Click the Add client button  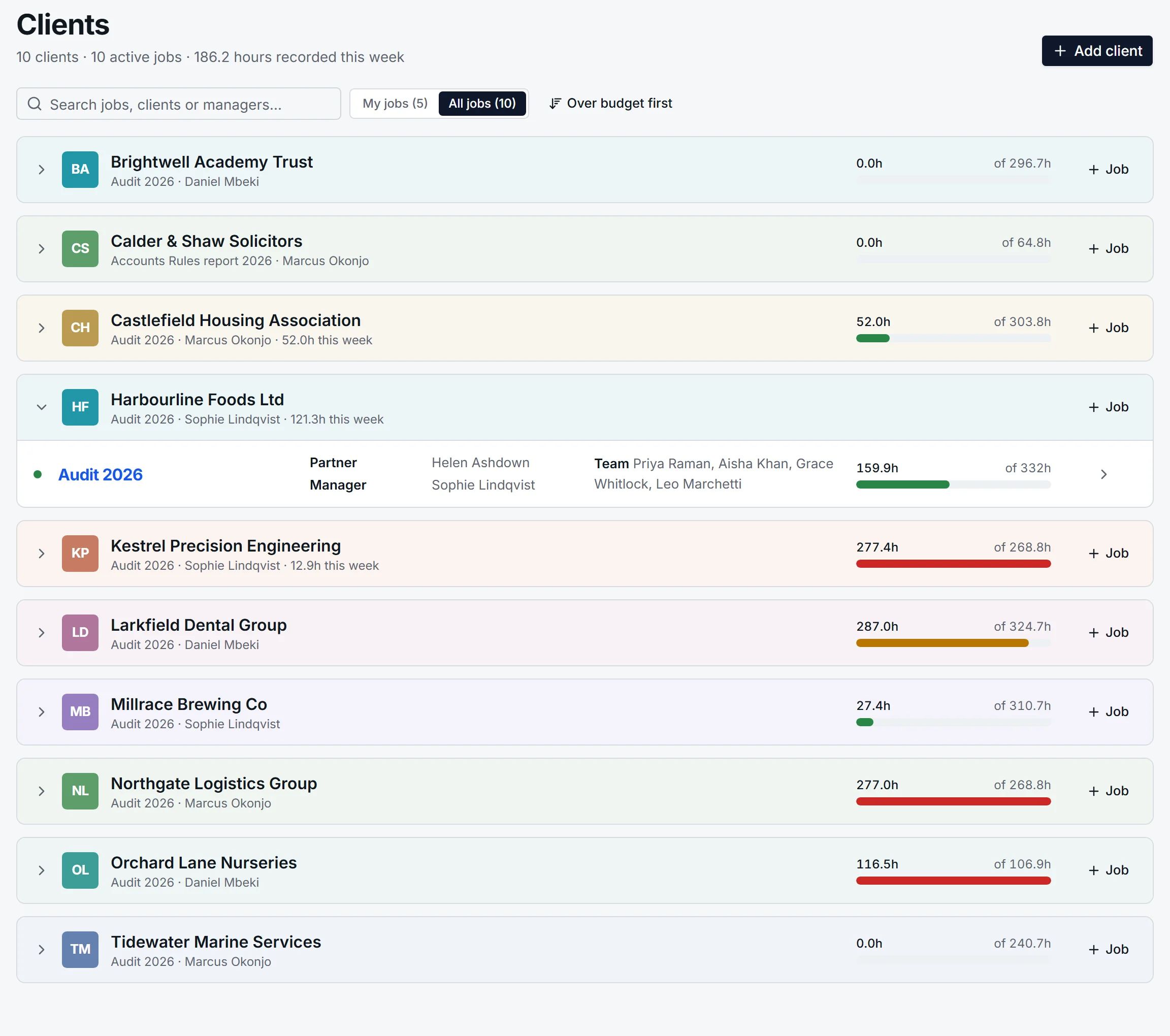[1097, 51]
